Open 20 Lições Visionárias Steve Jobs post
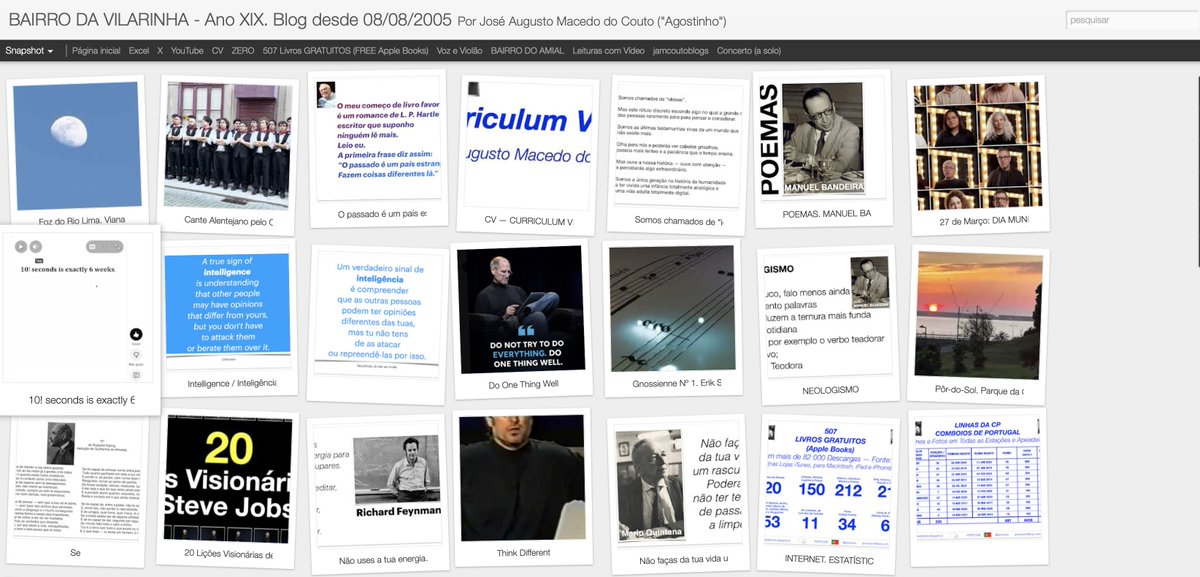Screen dimensions: 1200x577 (x=227, y=479)
